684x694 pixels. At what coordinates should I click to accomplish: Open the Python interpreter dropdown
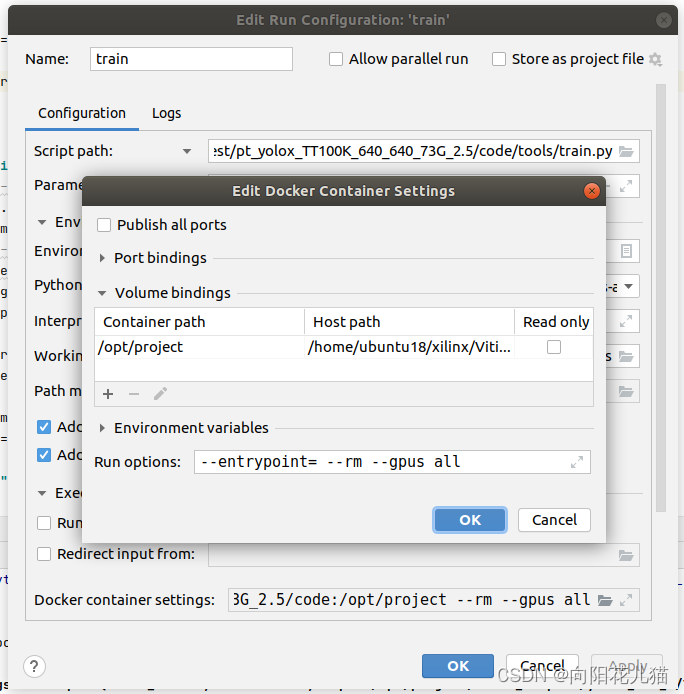[628, 286]
